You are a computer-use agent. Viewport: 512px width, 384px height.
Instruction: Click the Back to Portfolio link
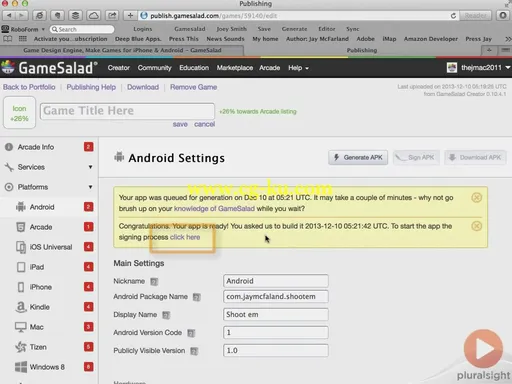pyautogui.click(x=29, y=87)
